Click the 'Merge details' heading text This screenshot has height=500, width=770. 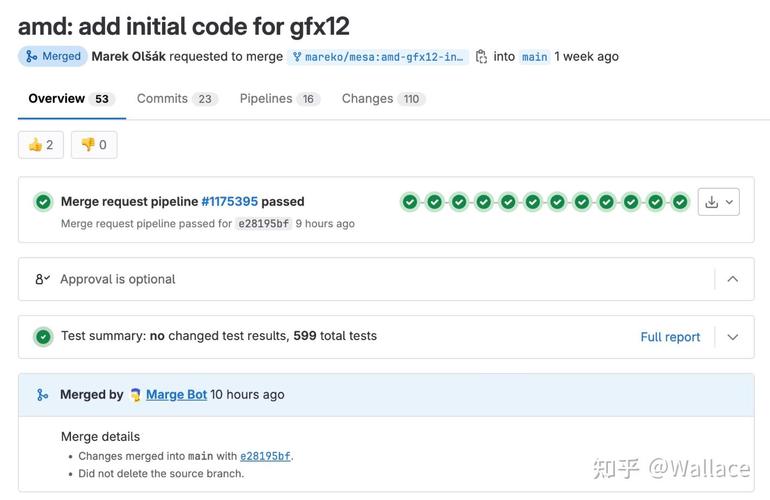tap(100, 437)
